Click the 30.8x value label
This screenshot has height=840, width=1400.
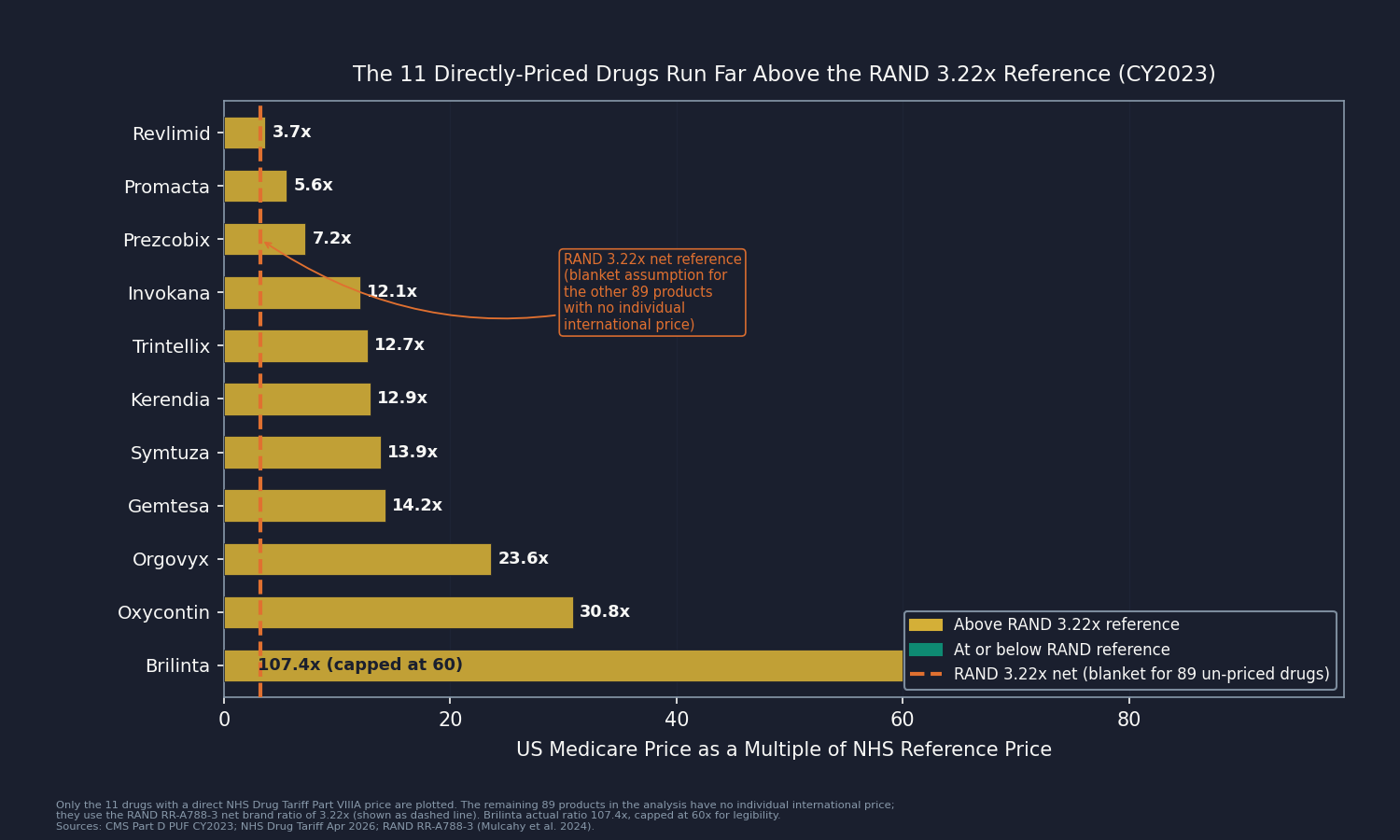coord(605,612)
